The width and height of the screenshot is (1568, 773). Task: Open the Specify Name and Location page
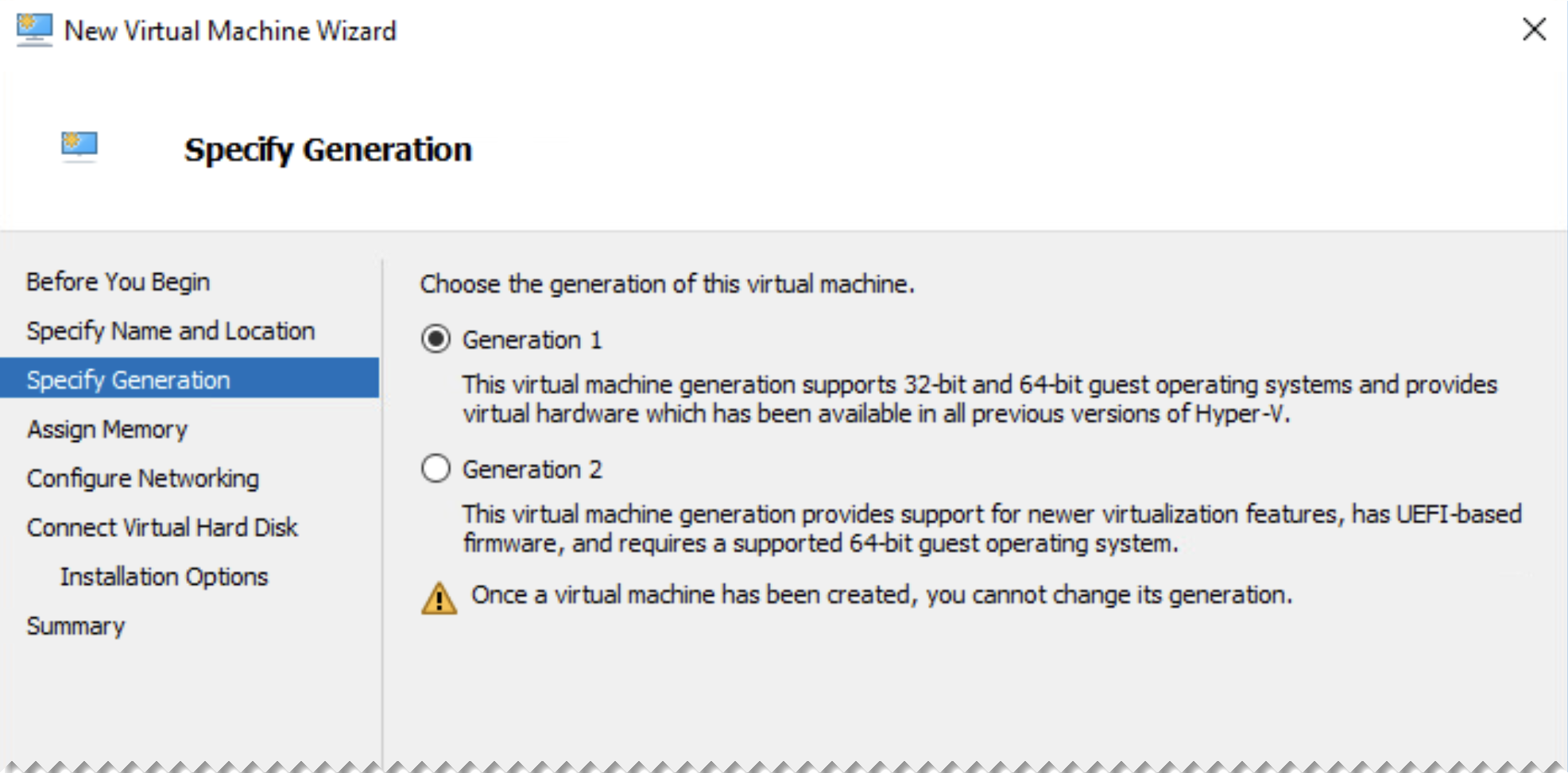pyautogui.click(x=170, y=330)
